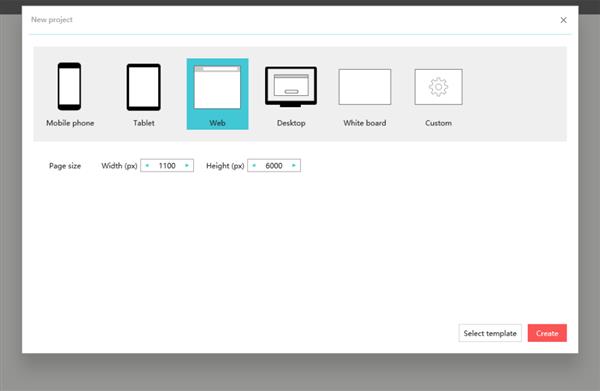Increase width using right arrow
600x391 pixels.
(187, 166)
